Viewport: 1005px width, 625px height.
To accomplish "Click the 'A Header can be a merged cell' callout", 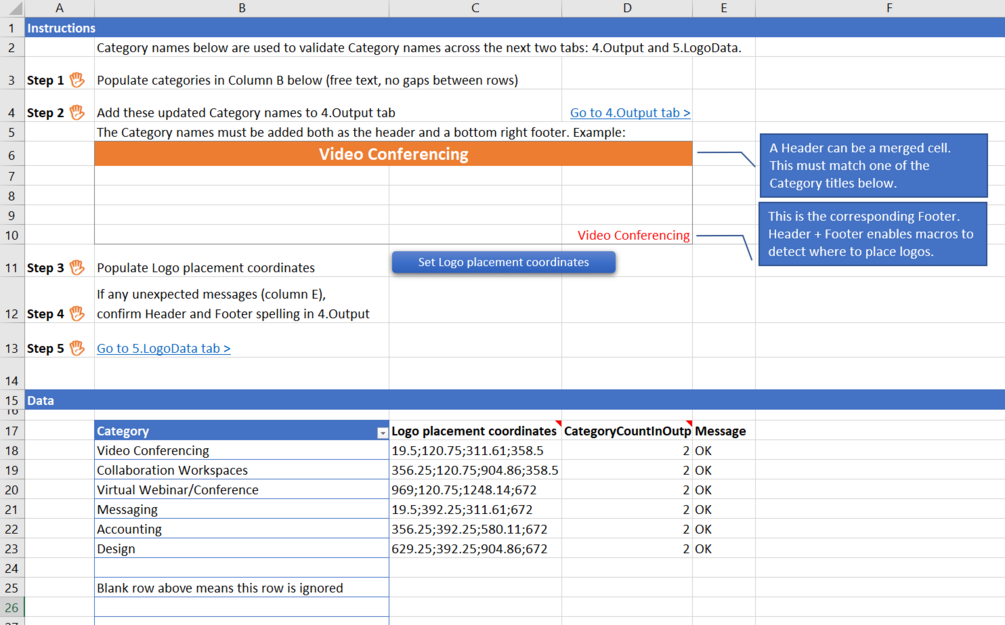I will coord(874,165).
